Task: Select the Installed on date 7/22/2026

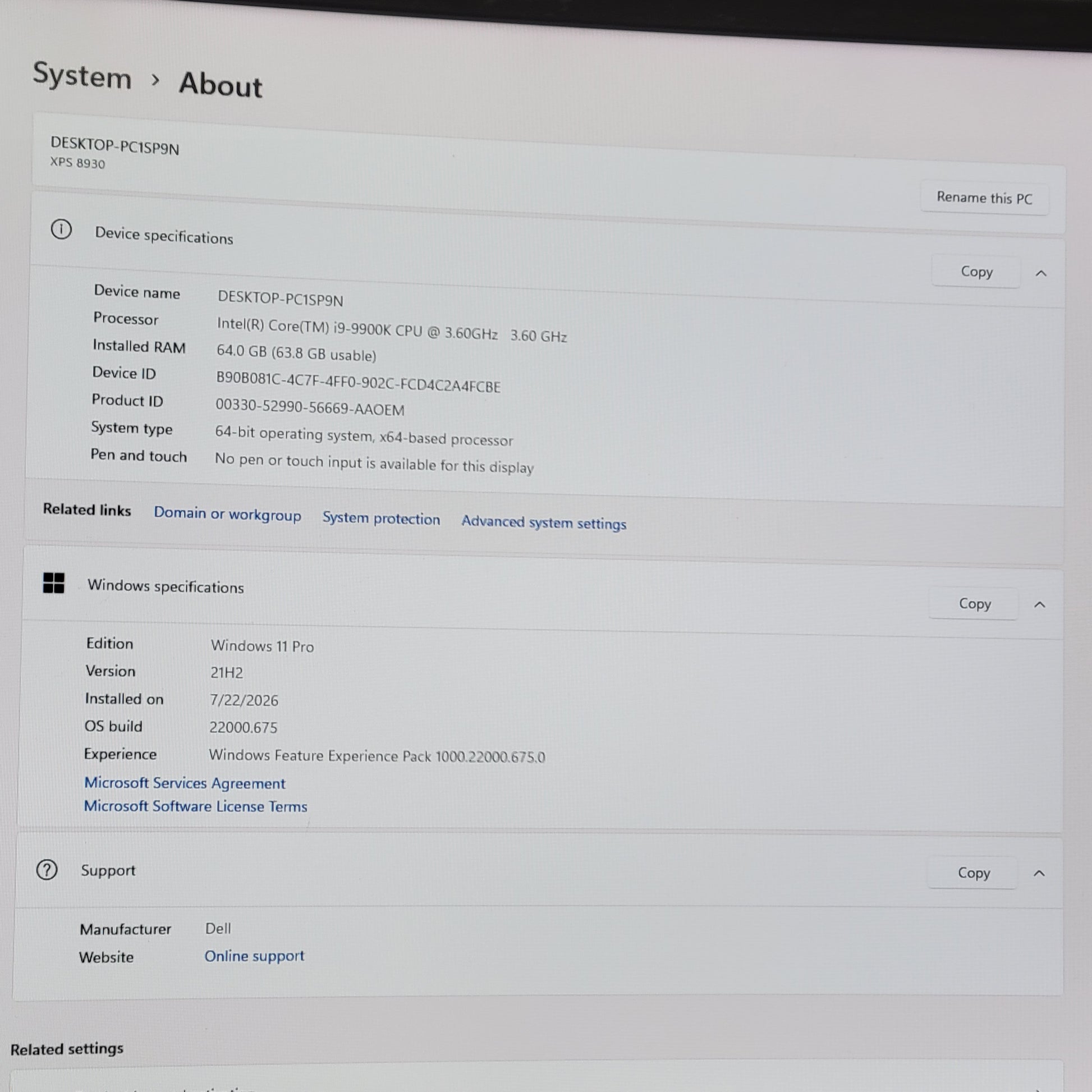Action: coord(244,700)
